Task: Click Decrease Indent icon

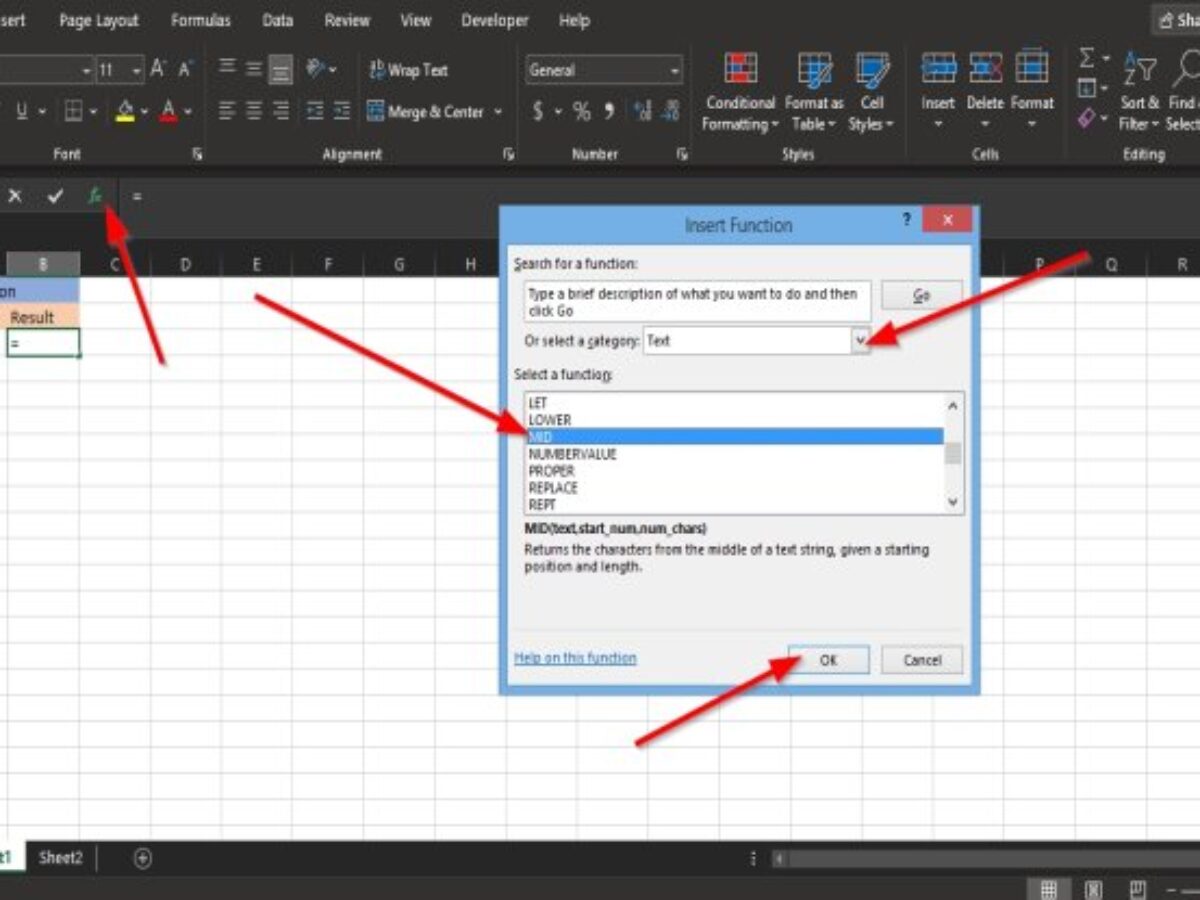Action: point(315,112)
